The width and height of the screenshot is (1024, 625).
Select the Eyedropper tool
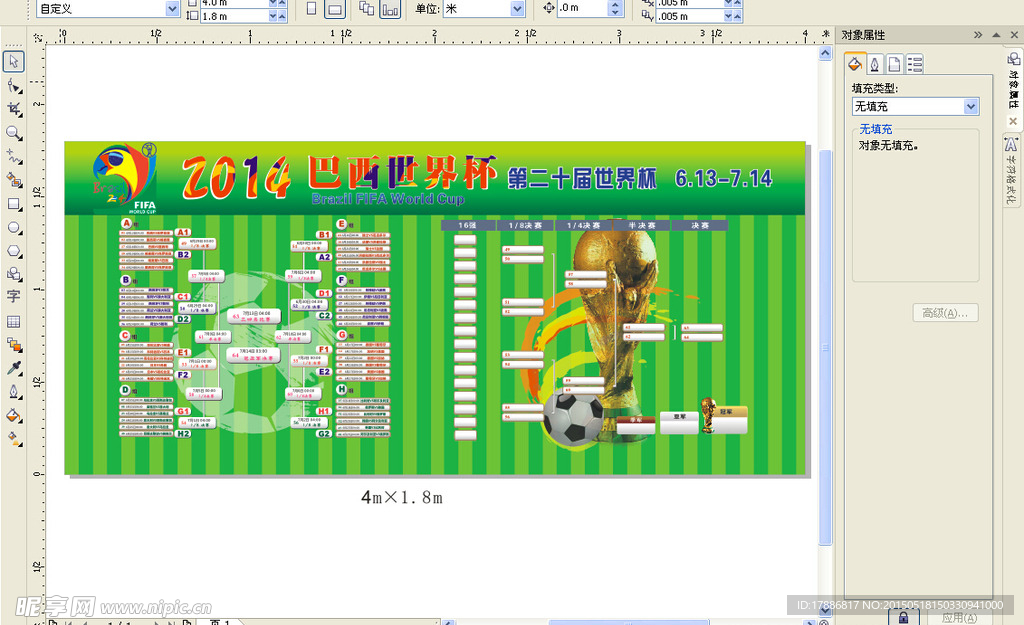13,368
